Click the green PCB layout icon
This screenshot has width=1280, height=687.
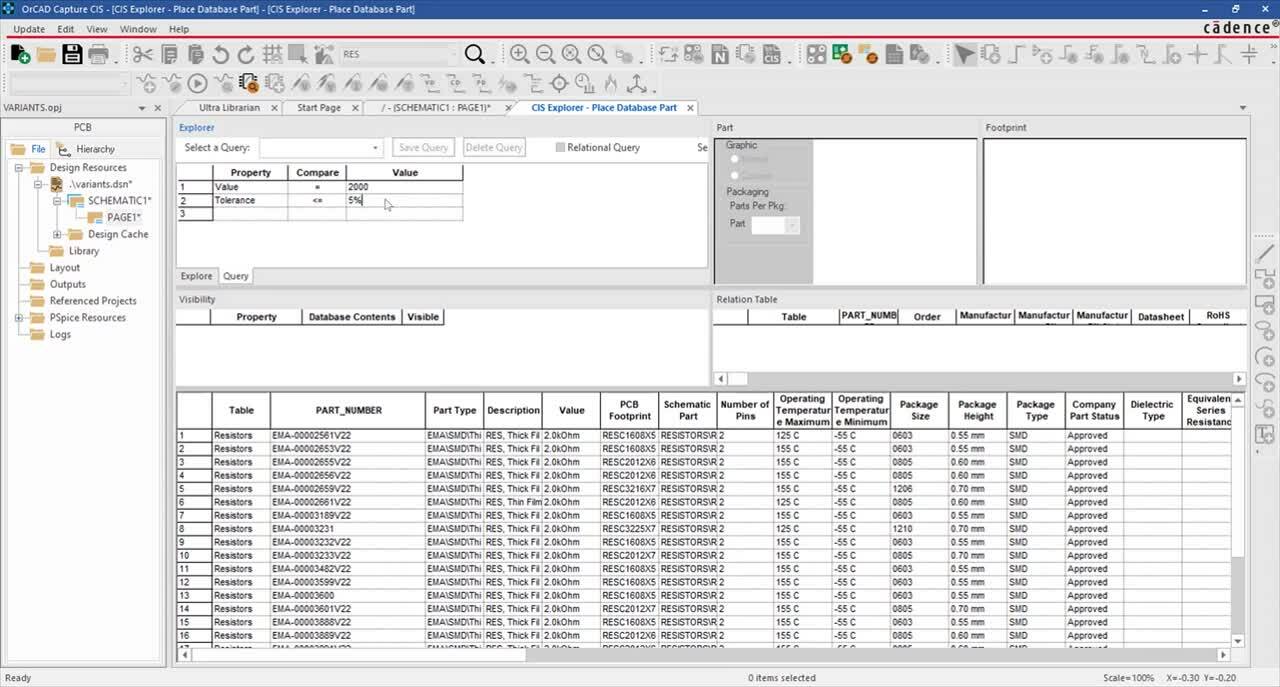point(843,54)
